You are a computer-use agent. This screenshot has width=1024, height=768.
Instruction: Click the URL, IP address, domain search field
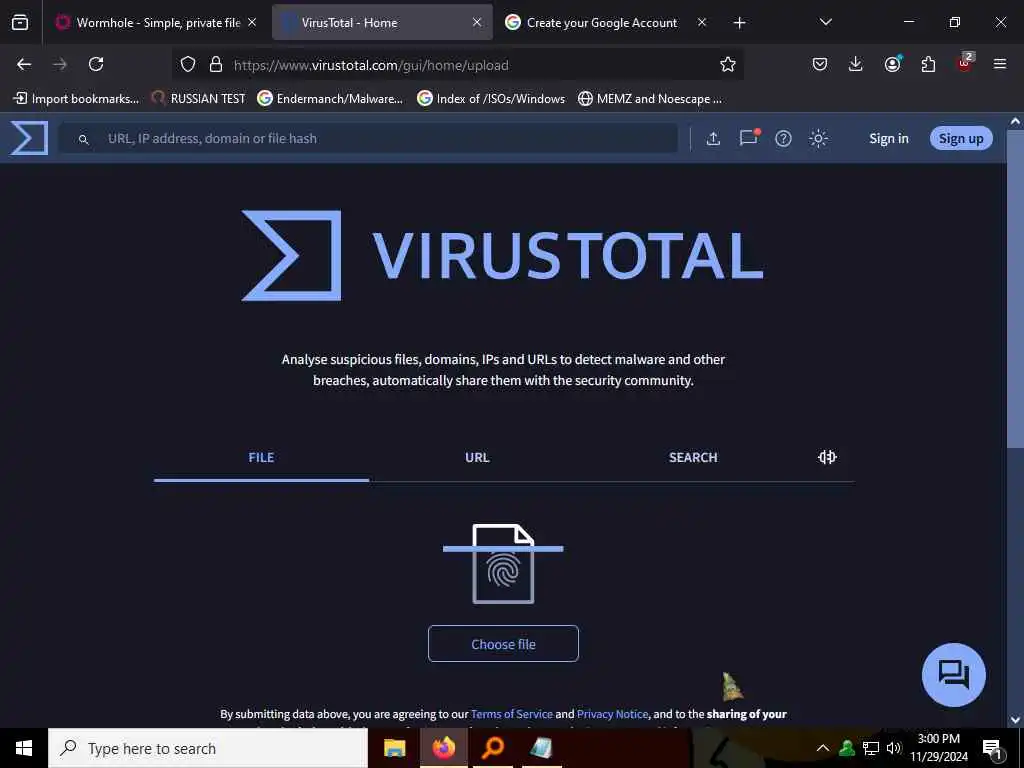(368, 138)
